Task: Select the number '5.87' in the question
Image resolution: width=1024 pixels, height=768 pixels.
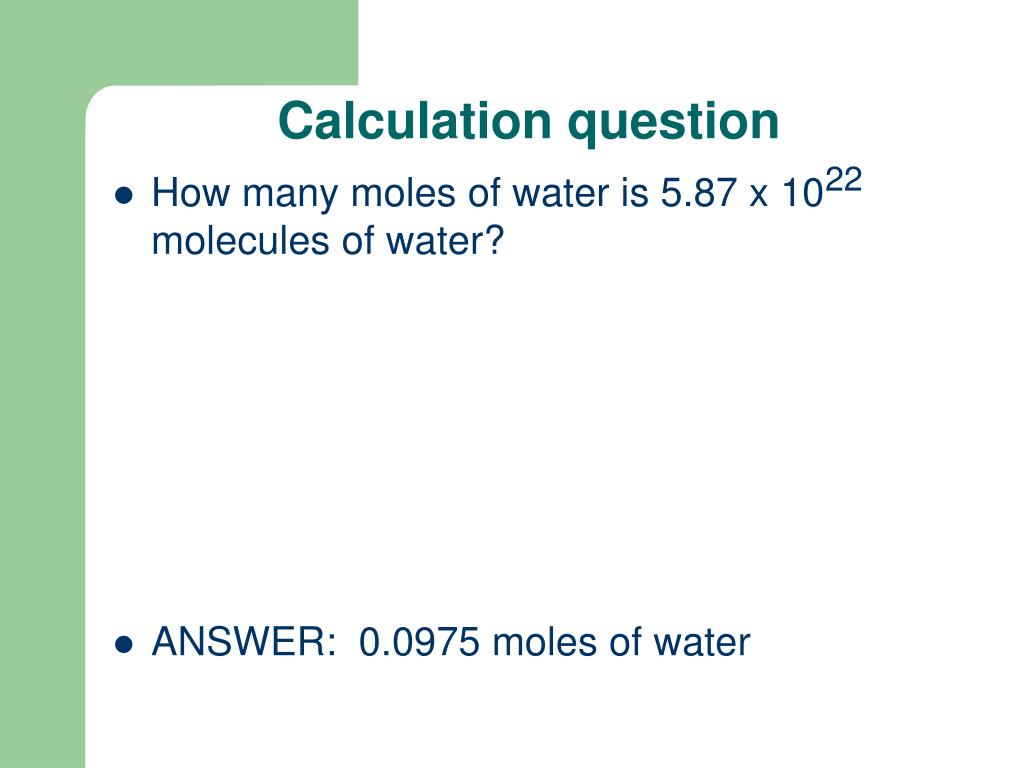Action: (x=698, y=193)
